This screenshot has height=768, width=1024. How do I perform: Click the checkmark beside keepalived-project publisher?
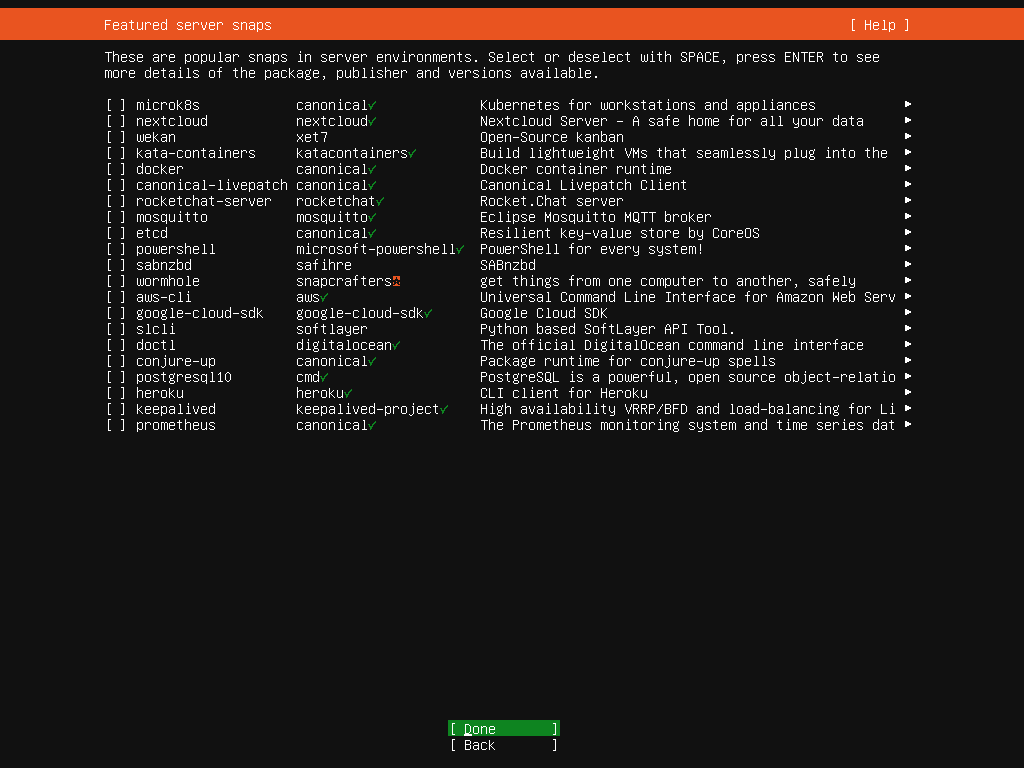coord(444,409)
